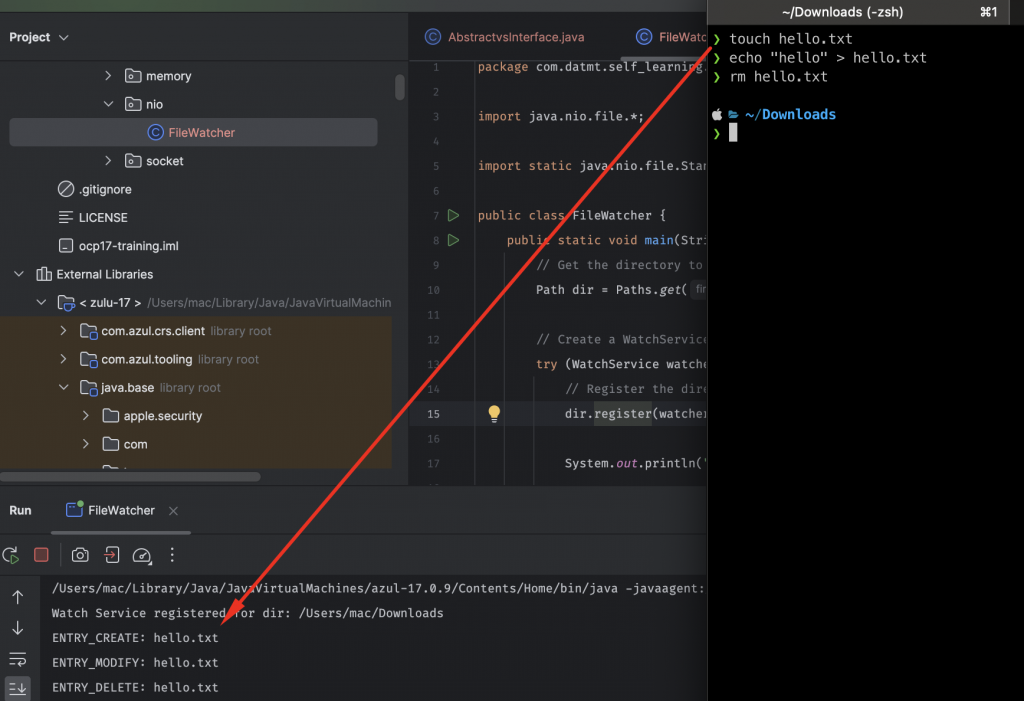This screenshot has height=701, width=1024.
Task: Select the socket package row
Action: coord(165,161)
